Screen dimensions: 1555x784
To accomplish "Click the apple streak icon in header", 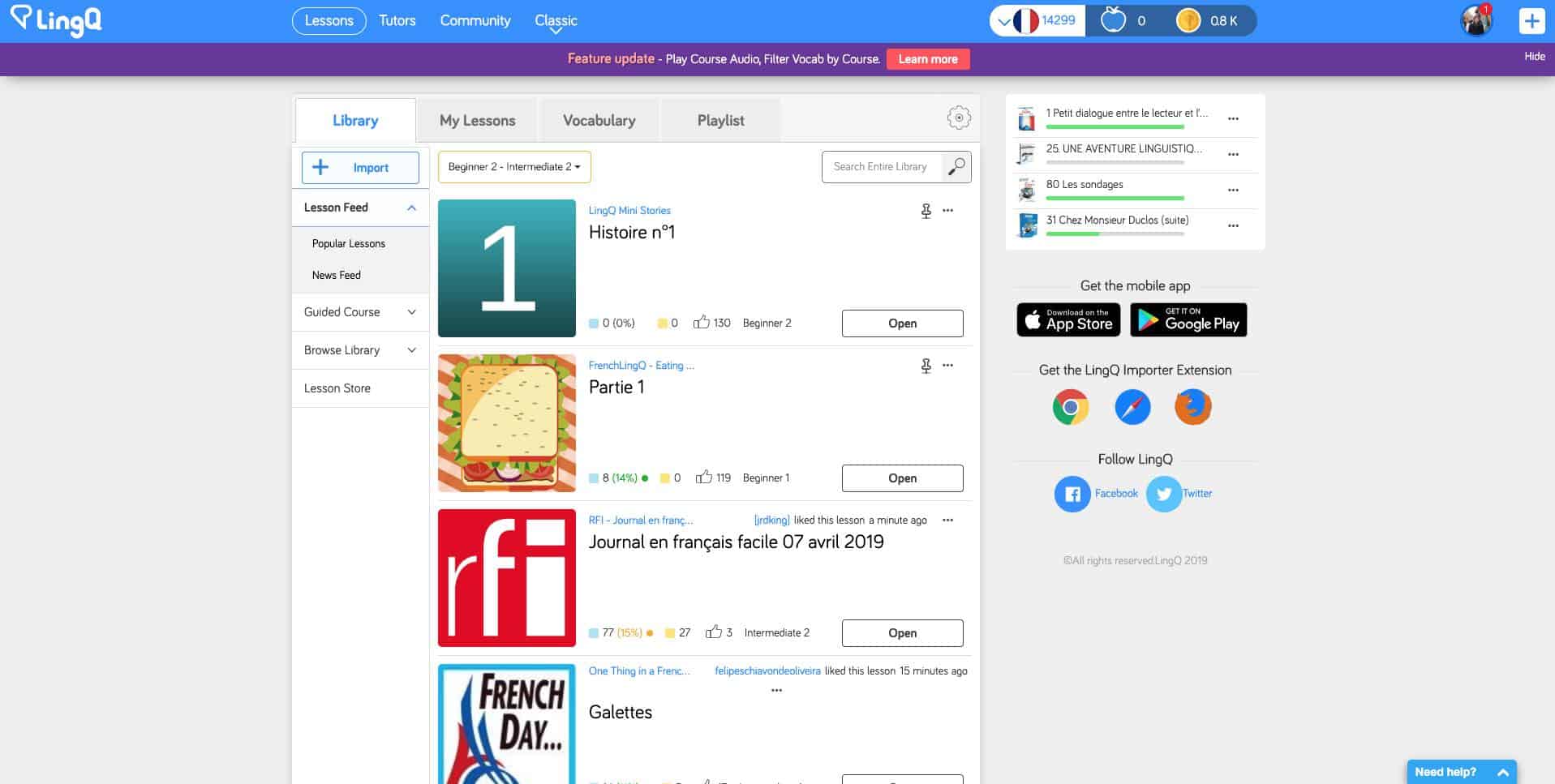I will [1113, 20].
